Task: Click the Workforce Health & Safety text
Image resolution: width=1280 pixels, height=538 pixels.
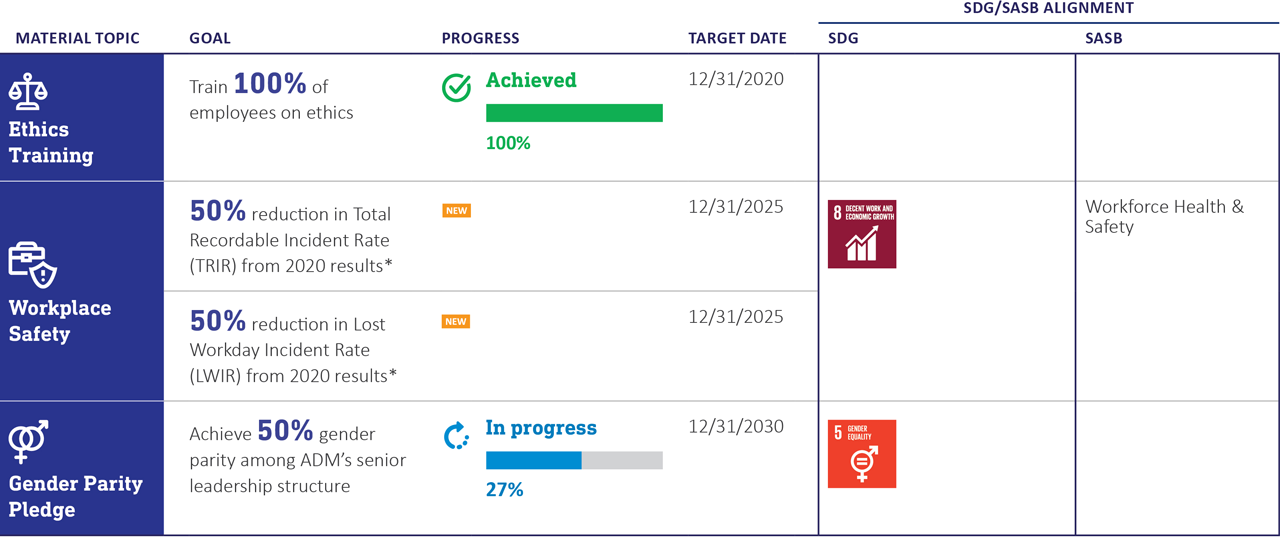Action: pos(1164,216)
